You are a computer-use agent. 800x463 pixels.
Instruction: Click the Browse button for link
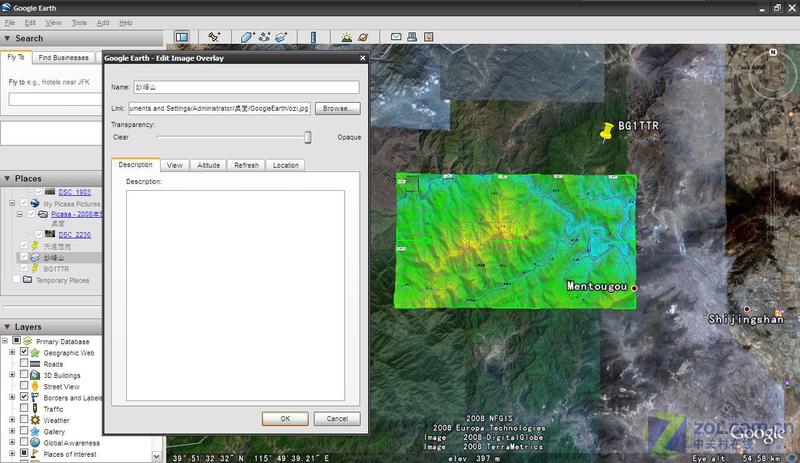tap(338, 108)
